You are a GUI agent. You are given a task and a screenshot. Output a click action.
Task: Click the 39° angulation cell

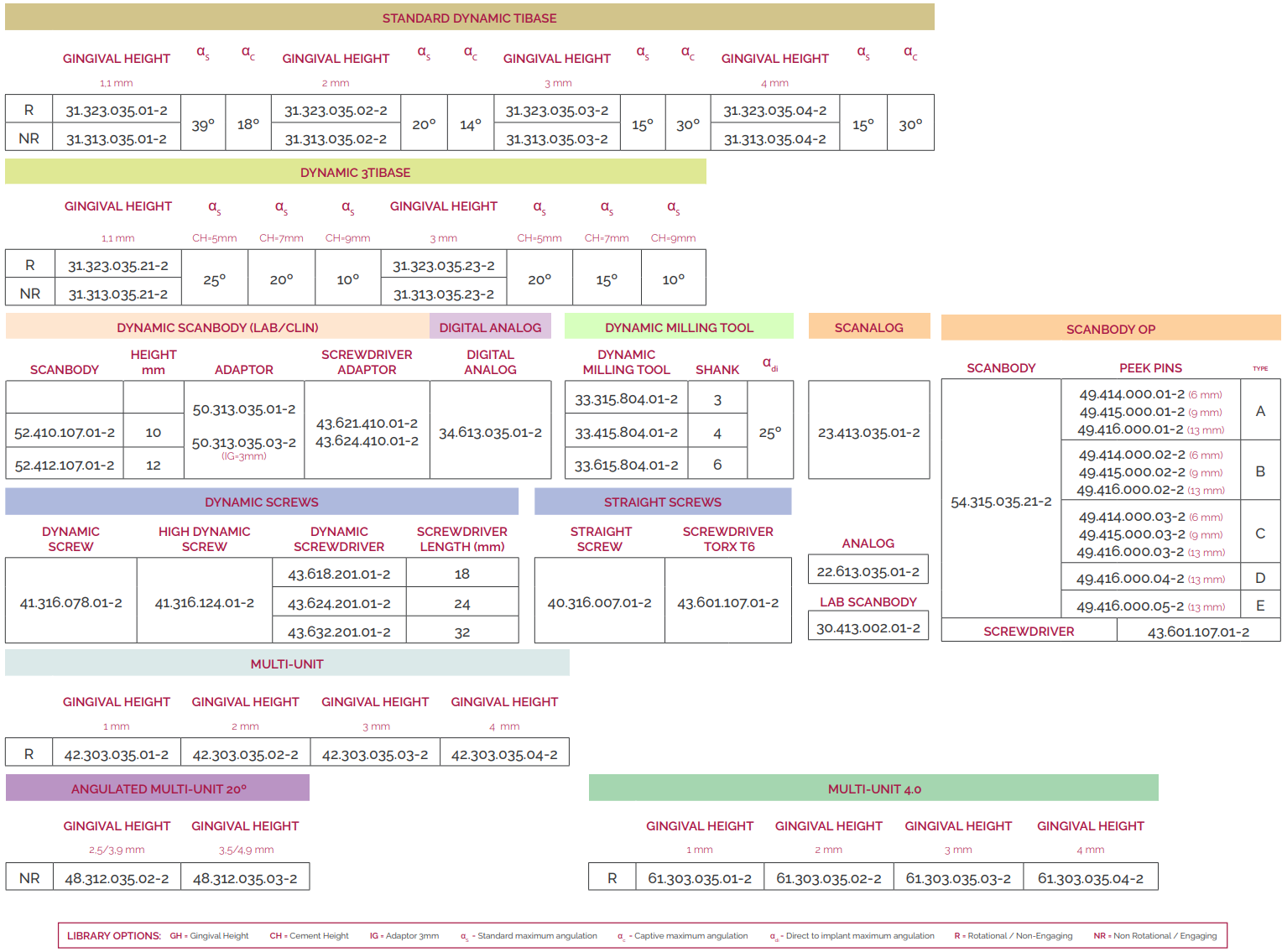click(203, 125)
